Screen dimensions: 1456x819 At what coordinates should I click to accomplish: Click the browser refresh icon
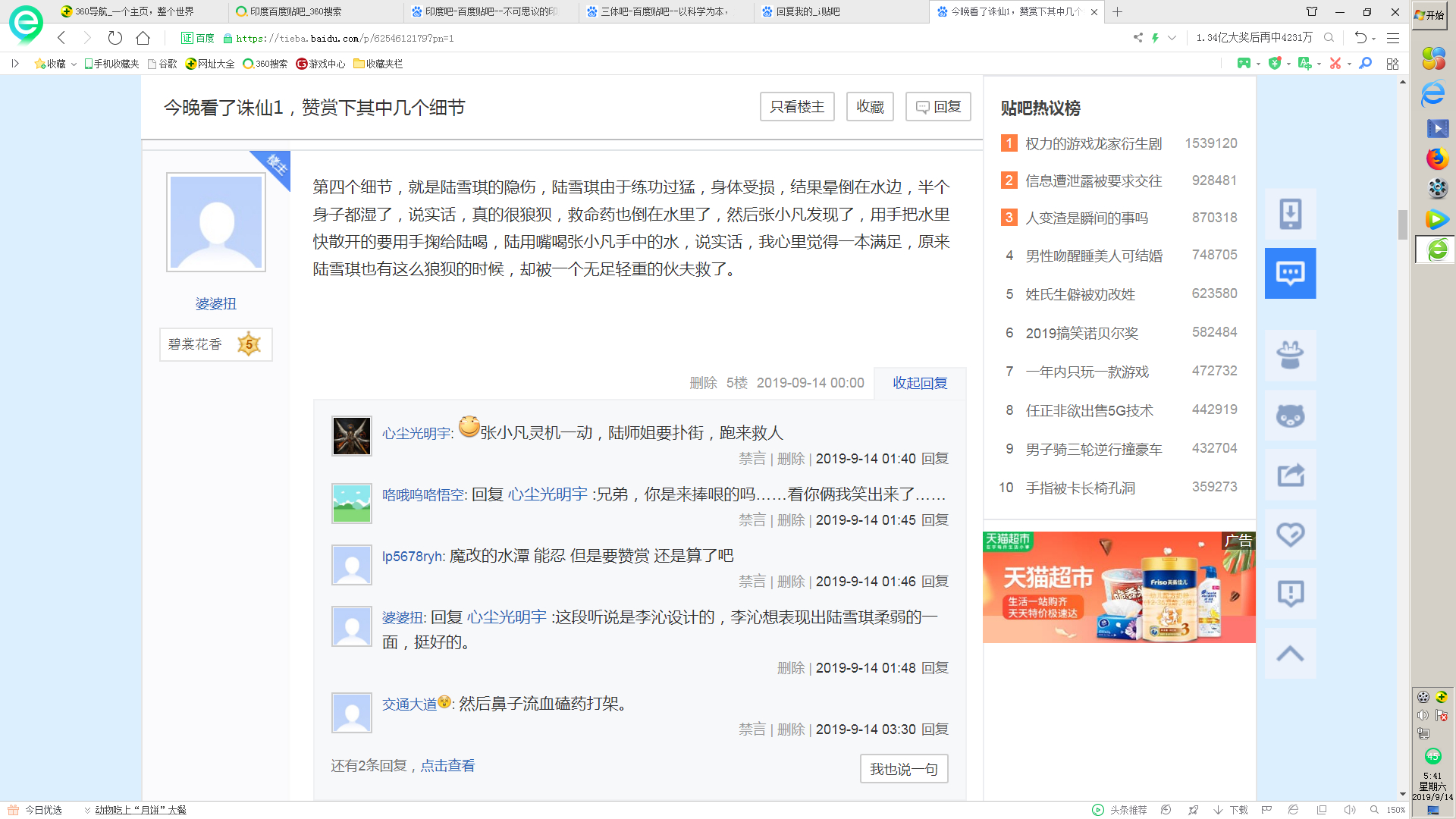[115, 38]
